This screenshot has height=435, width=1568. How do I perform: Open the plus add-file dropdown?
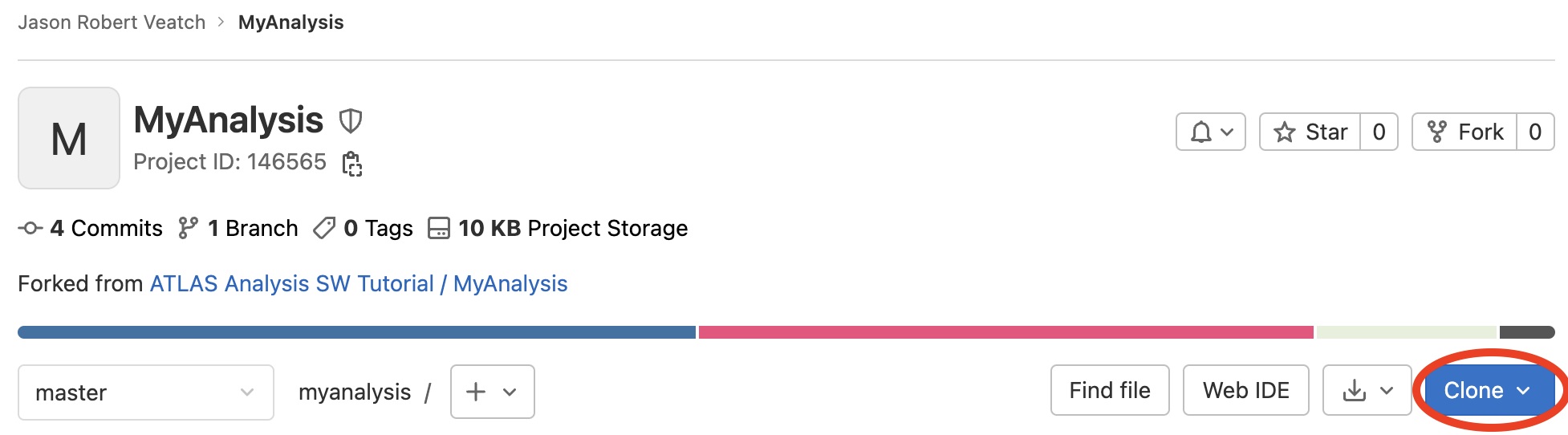click(492, 392)
